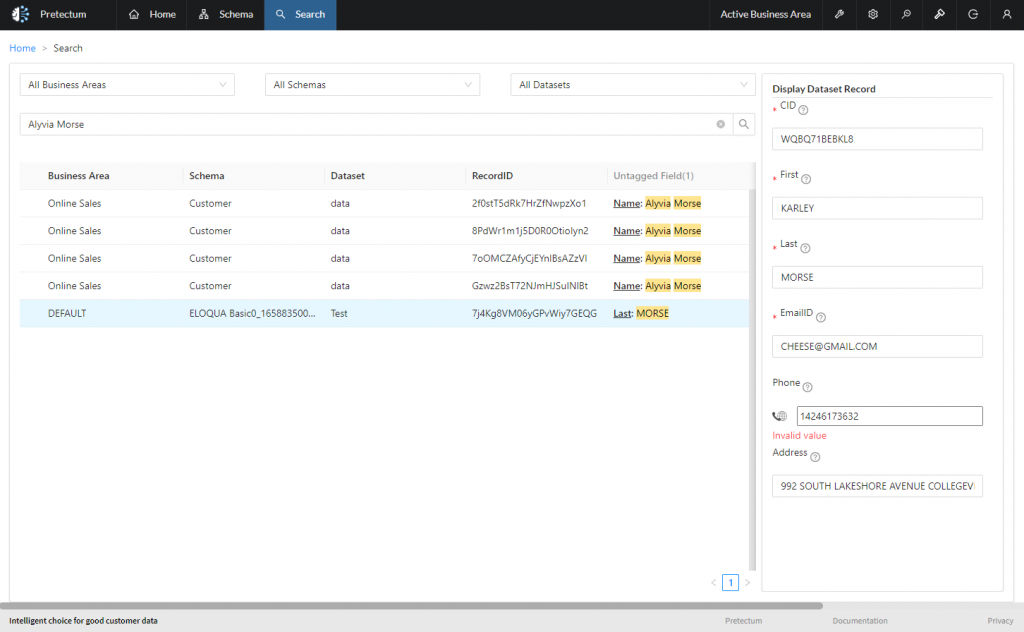Select record 8PdWr1m1j5D0R0Otiolyn2

384,231
